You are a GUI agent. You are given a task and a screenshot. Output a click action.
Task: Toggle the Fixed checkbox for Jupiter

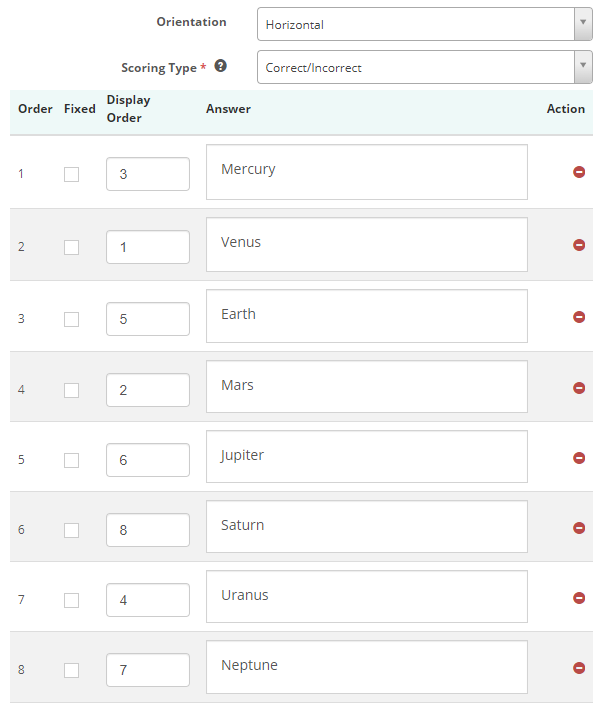(x=71, y=460)
